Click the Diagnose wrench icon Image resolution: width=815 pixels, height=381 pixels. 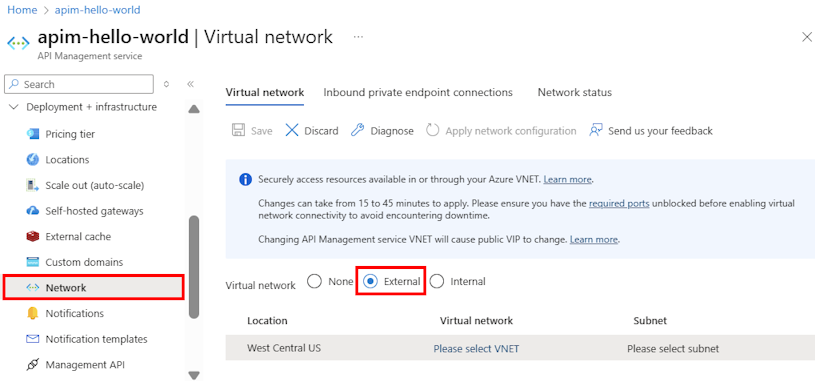[x=358, y=130]
